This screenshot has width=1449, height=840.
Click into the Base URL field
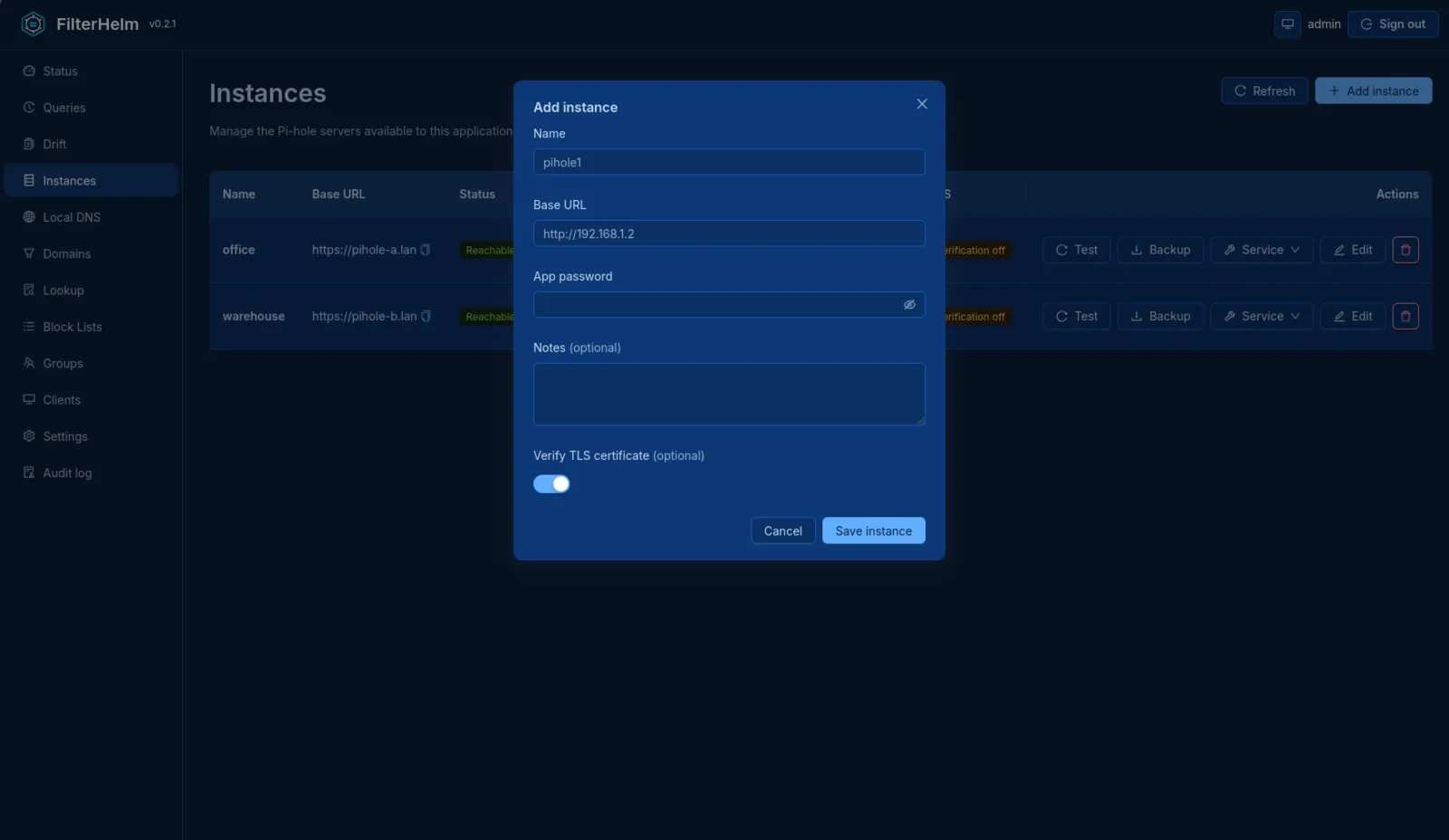pos(729,234)
